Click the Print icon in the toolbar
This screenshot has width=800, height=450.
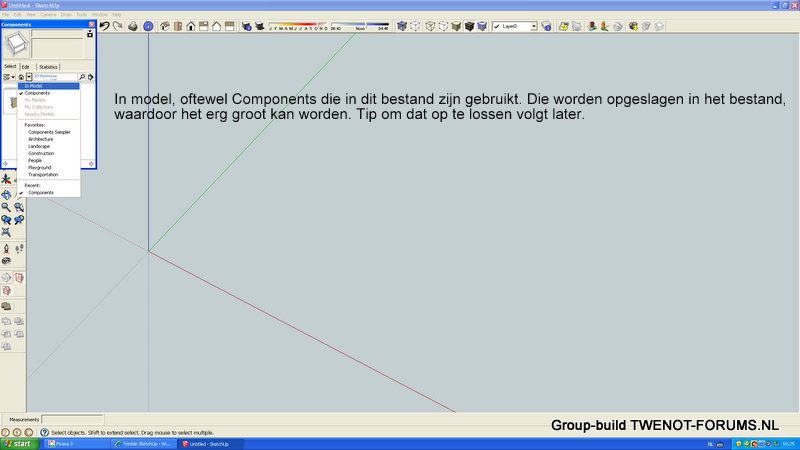click(133, 26)
